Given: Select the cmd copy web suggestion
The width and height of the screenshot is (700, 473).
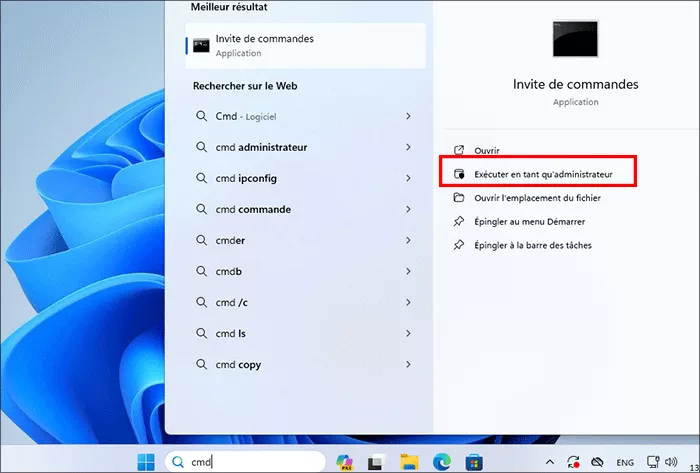Looking at the screenshot, I should tap(305, 364).
